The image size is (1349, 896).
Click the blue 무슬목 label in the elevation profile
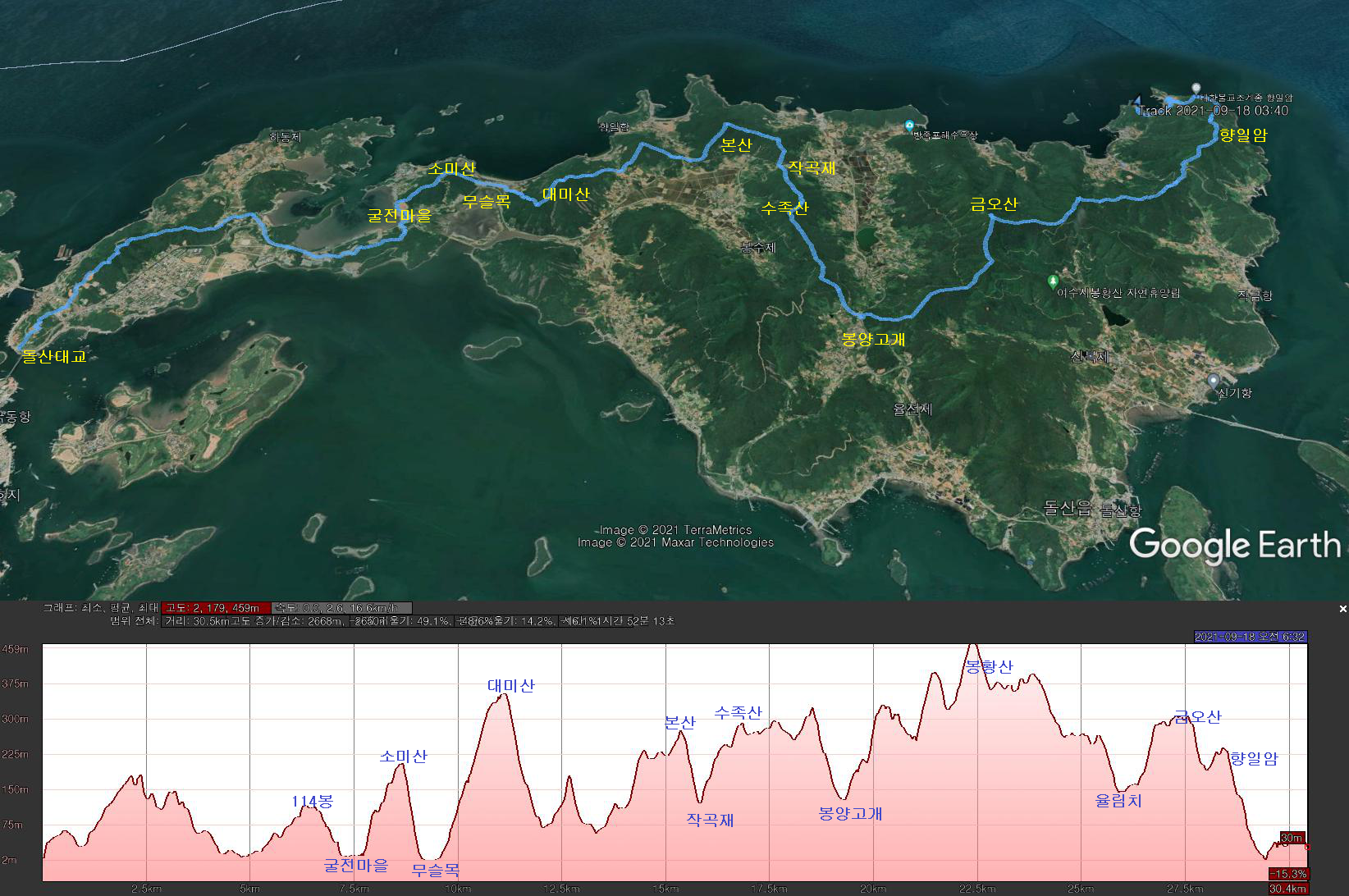436,870
